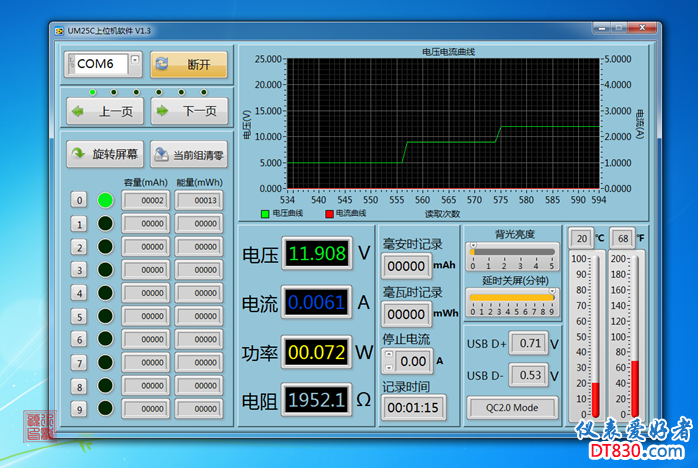Click the UM25C application title bar icon
The width and height of the screenshot is (698, 468).
coord(59,31)
